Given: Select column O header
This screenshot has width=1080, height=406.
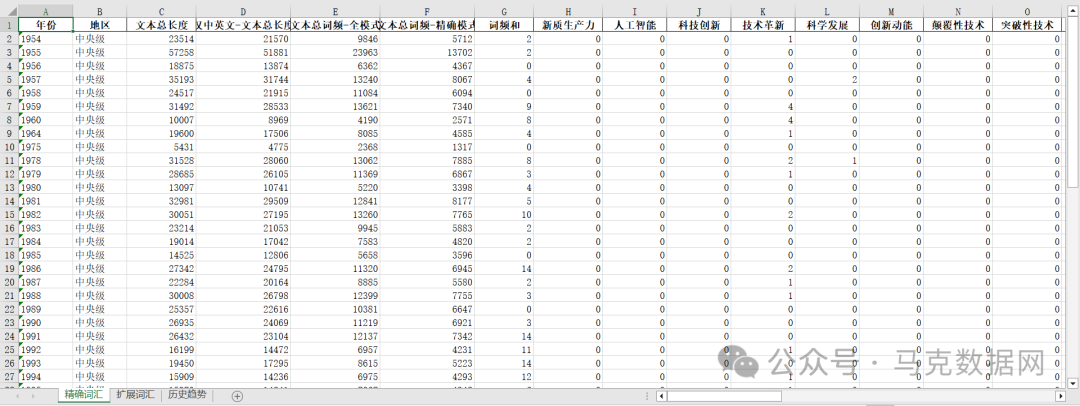Looking at the screenshot, I should coord(1027,11).
